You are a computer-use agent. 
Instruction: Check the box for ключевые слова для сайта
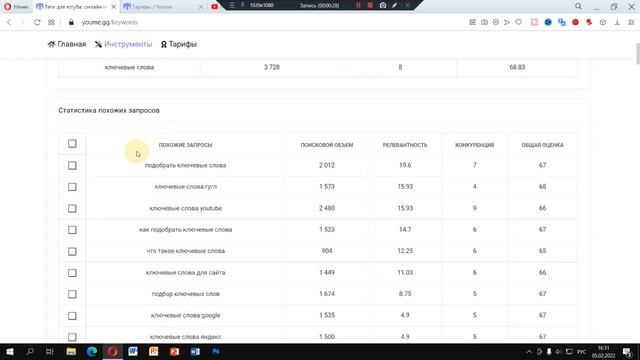point(72,273)
